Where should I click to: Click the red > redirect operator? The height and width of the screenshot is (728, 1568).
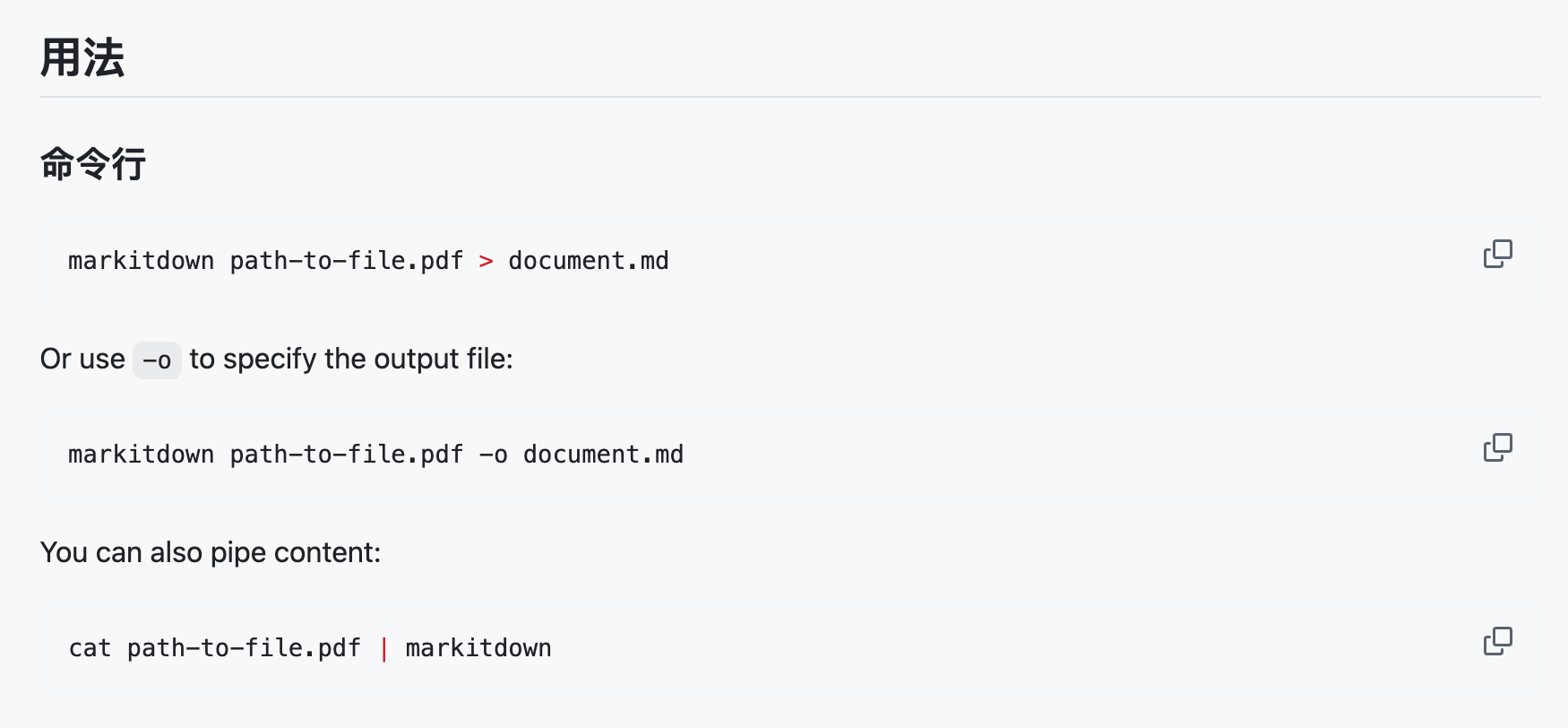coord(486,261)
